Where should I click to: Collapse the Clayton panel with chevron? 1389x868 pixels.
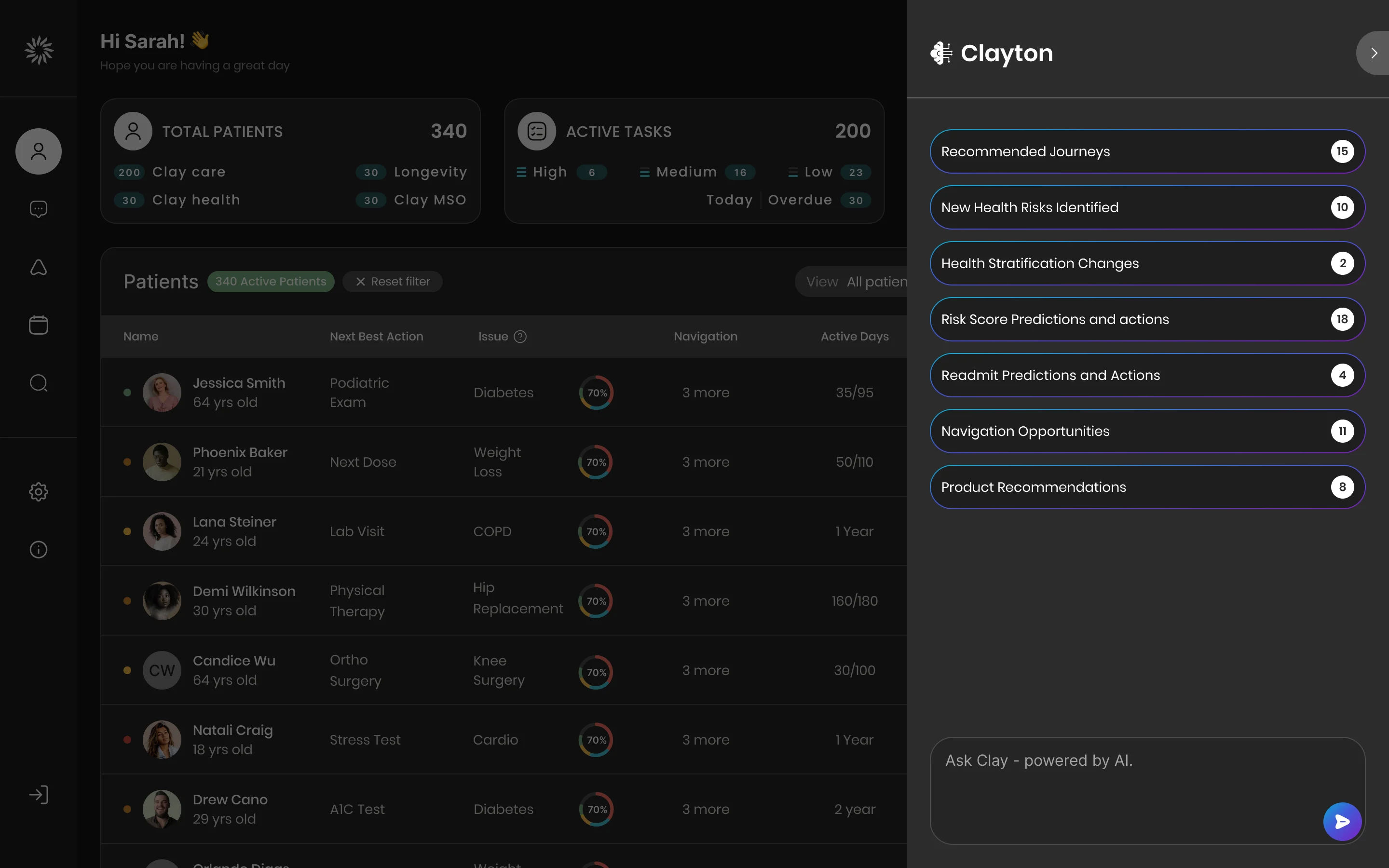point(1374,53)
